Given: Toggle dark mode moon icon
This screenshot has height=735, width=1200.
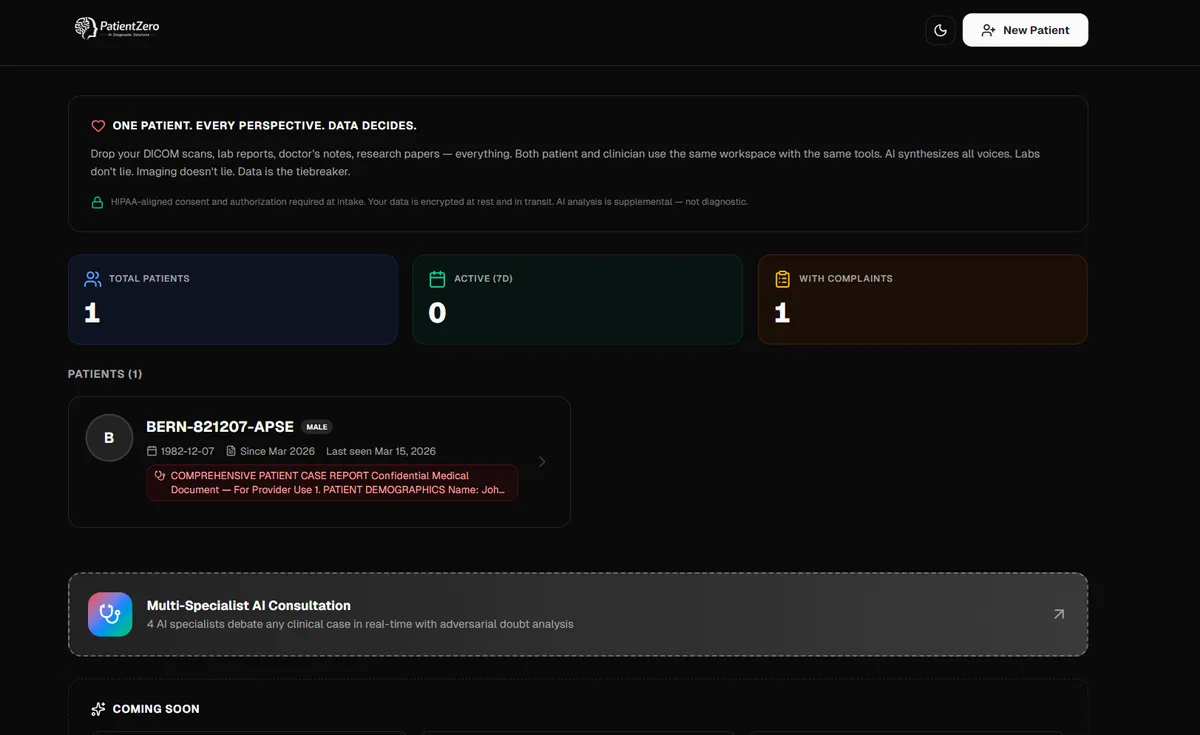Looking at the screenshot, I should [x=940, y=30].
